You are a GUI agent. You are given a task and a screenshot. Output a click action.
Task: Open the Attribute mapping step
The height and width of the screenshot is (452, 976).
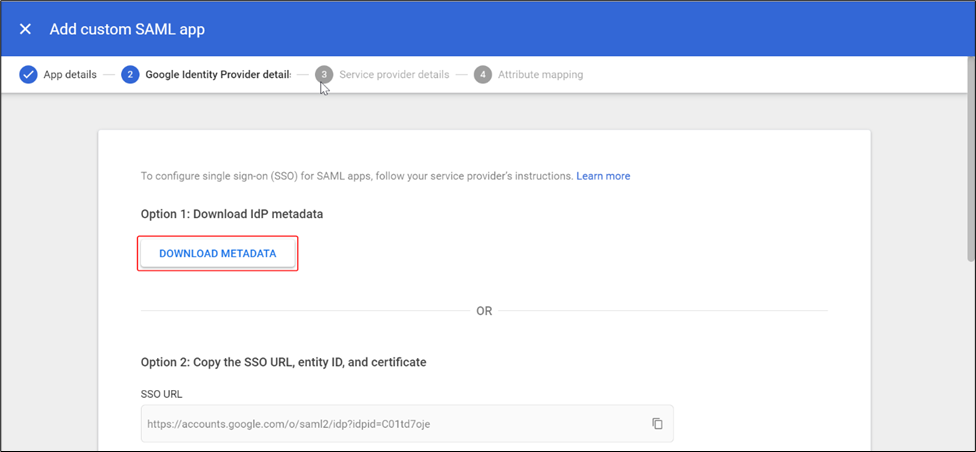click(540, 75)
